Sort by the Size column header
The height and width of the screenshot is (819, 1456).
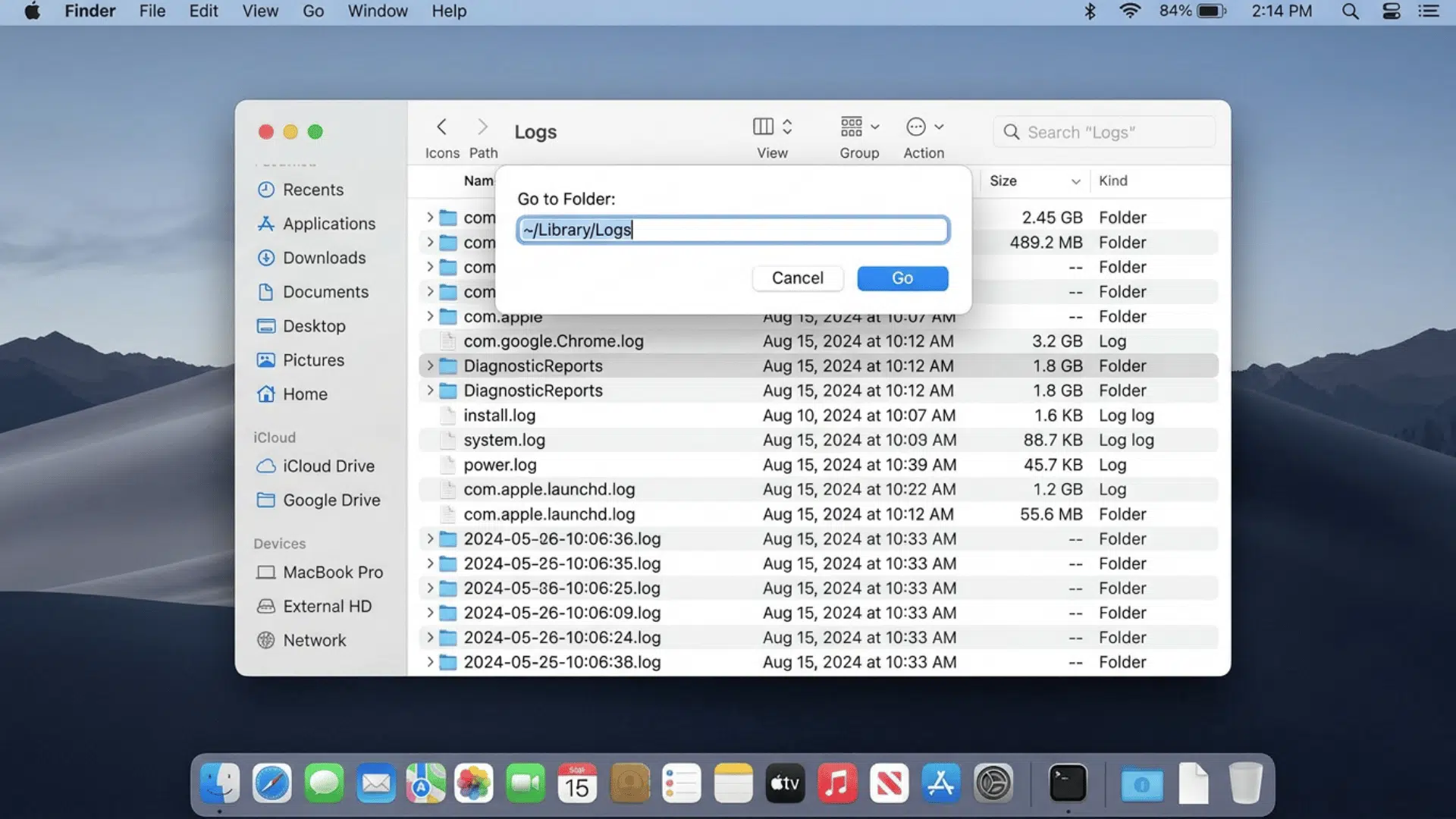coord(1034,180)
